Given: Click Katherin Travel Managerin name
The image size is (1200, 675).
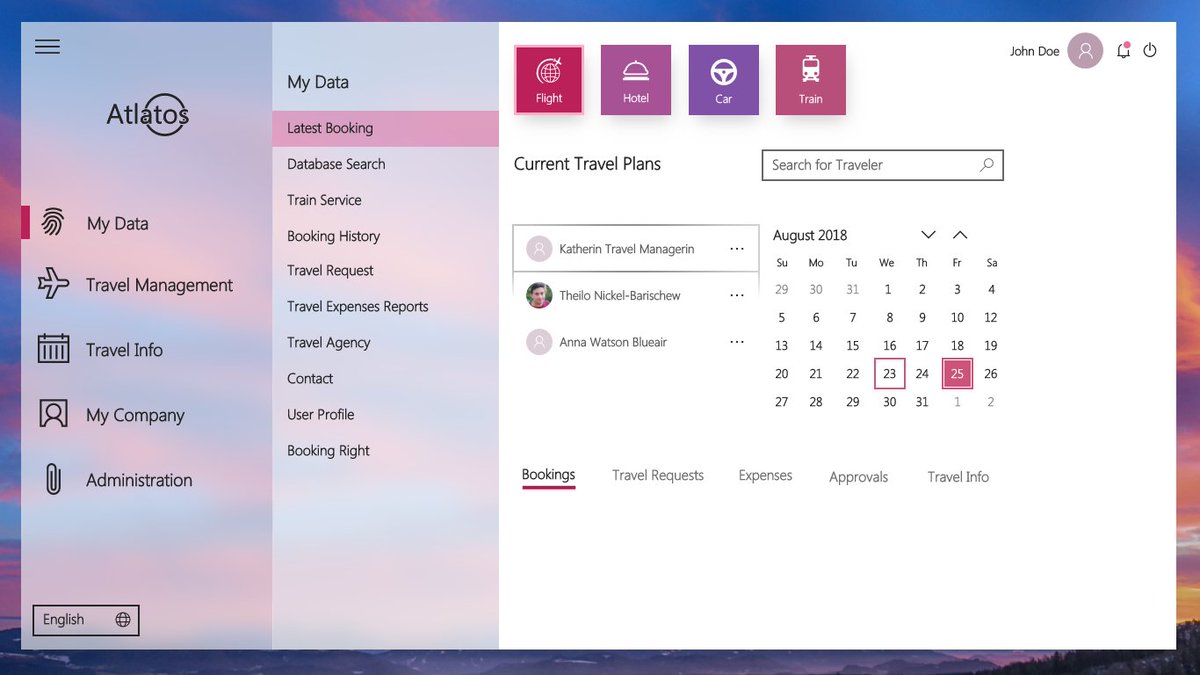Looking at the screenshot, I should pyautogui.click(x=627, y=249).
